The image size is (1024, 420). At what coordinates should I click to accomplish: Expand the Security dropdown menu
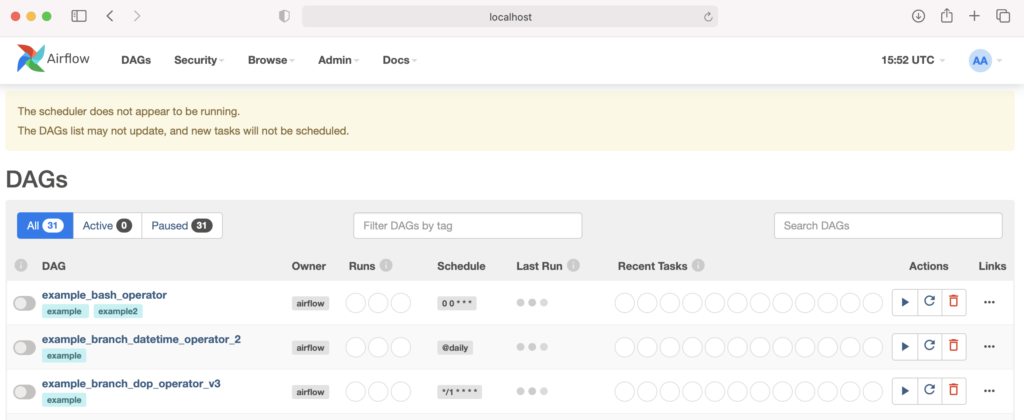(x=198, y=60)
